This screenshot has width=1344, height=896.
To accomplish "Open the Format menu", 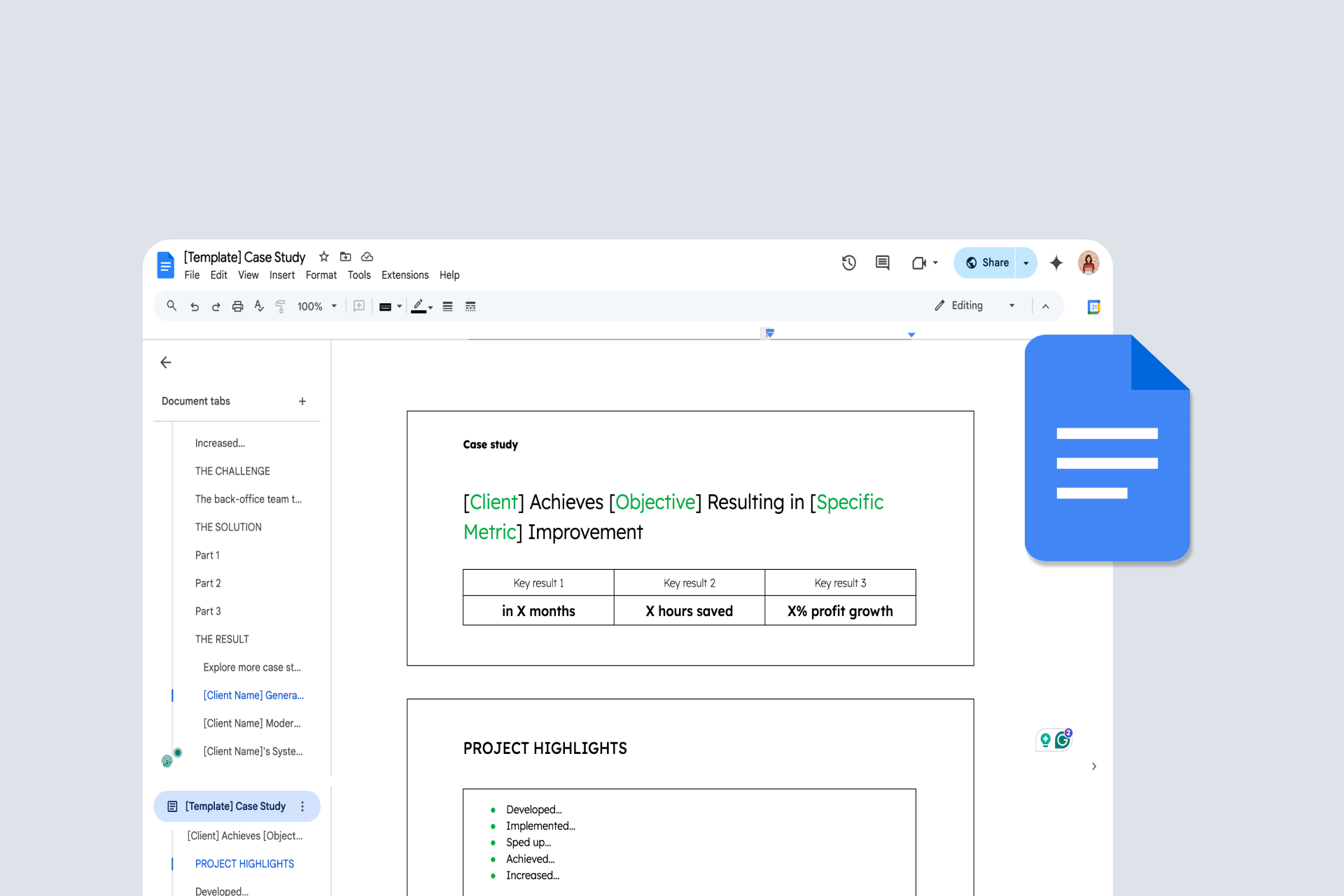I will tap(321, 275).
